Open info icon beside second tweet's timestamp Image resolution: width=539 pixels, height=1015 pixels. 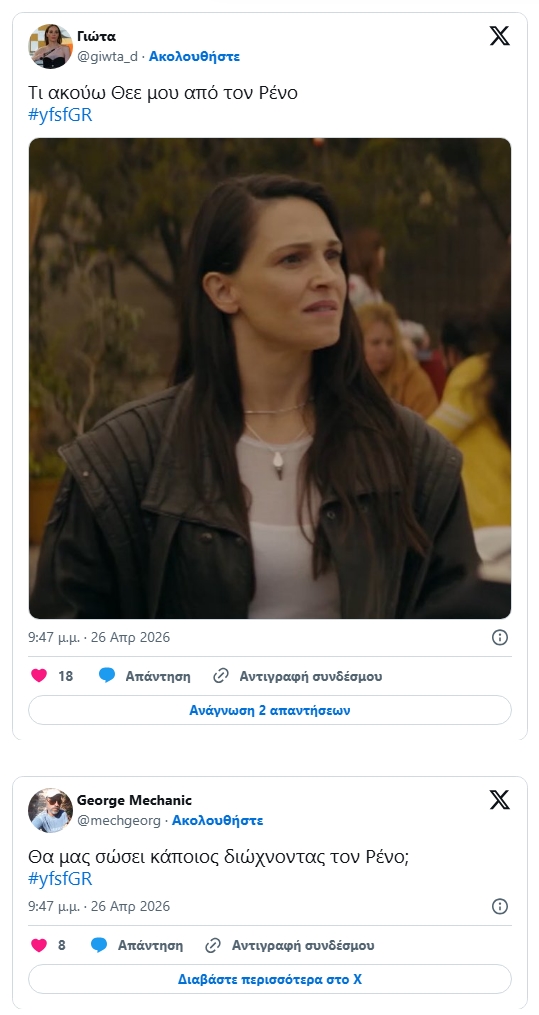click(500, 906)
